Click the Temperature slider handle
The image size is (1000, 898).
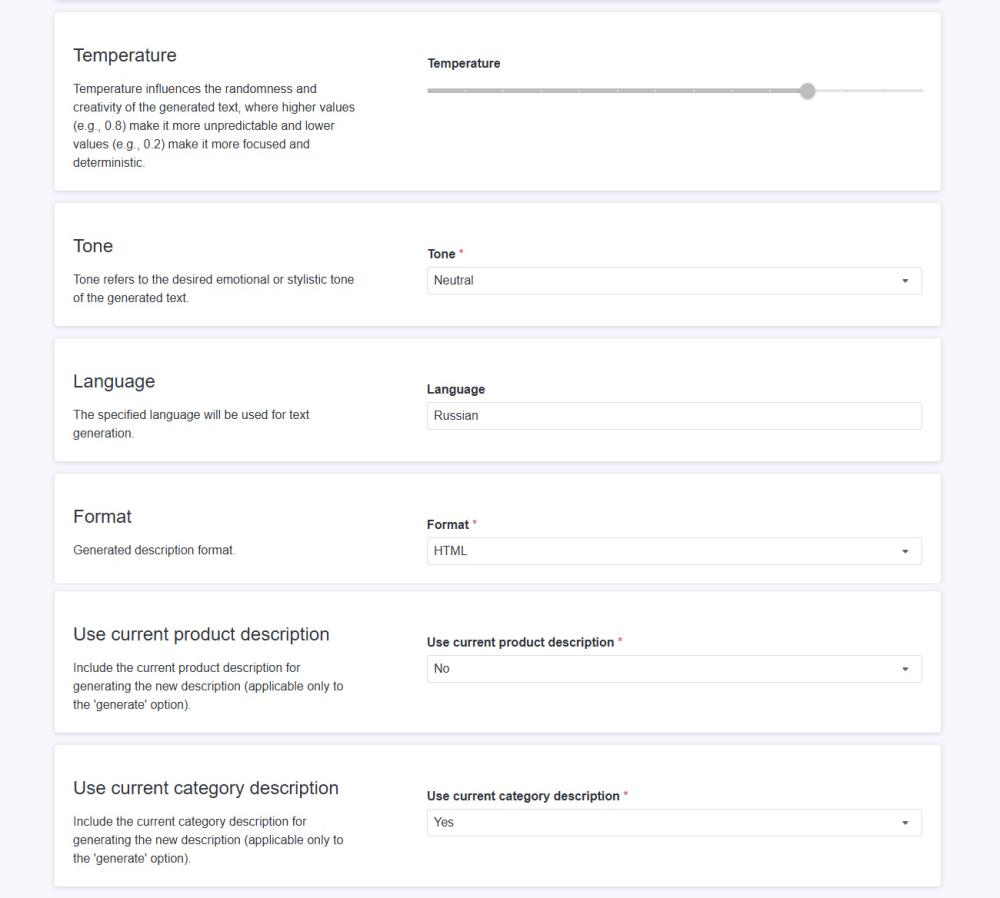[808, 90]
